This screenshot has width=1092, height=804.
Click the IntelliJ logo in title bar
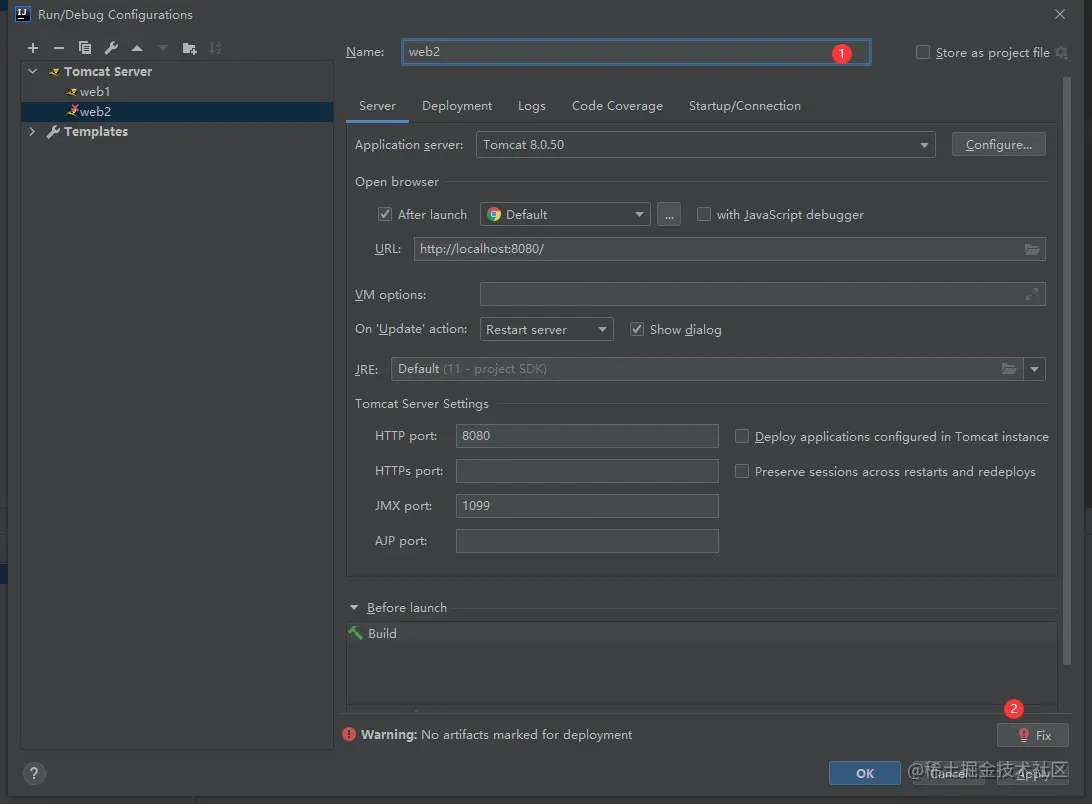coord(22,14)
